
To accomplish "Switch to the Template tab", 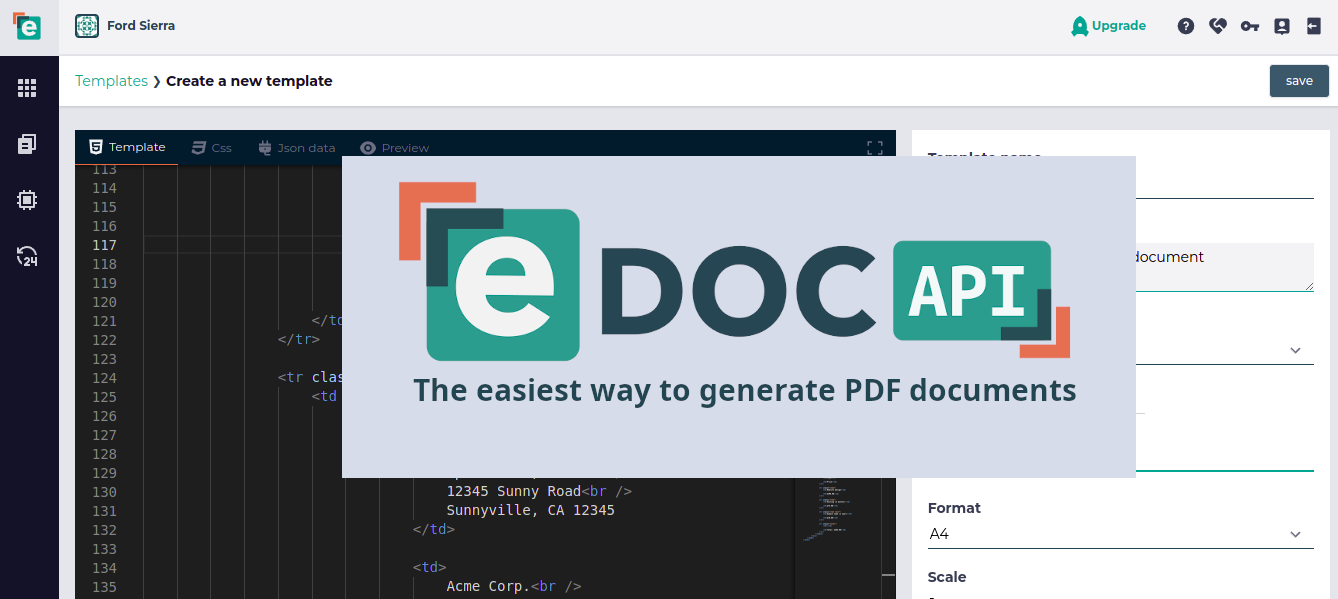I will [127, 147].
